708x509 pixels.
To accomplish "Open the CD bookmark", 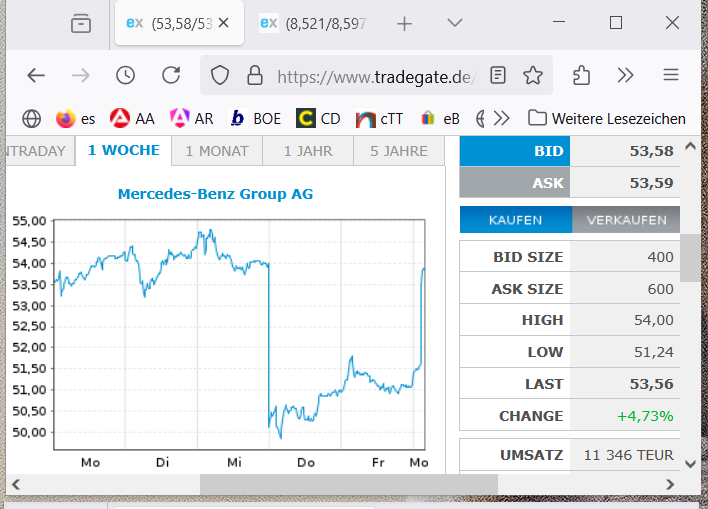I will click(318, 118).
